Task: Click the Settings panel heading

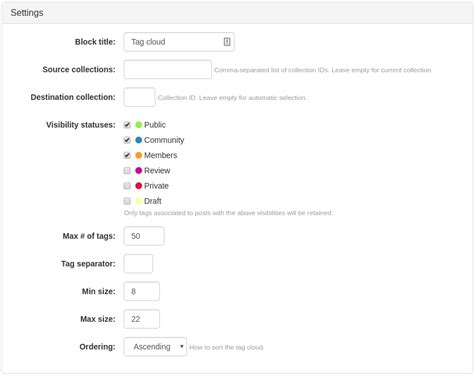Action: coord(27,13)
